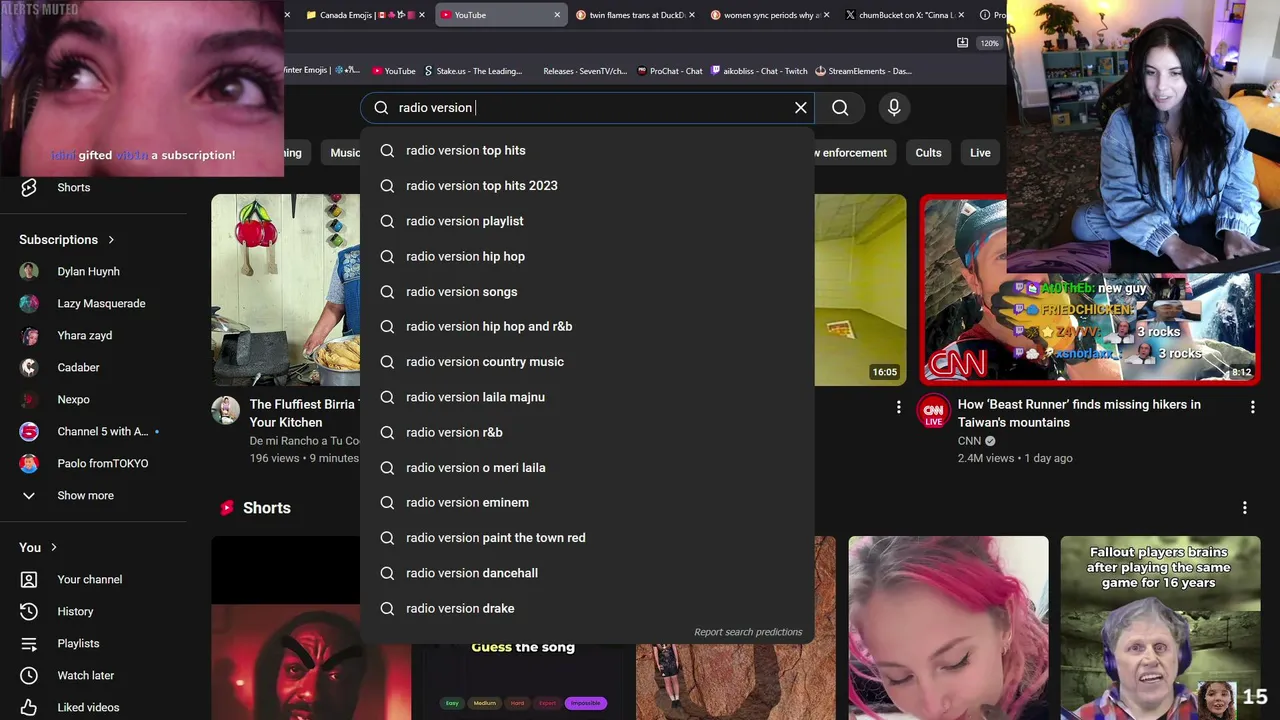Open the Stake.us bookmark
The height and width of the screenshot is (720, 1280).
point(473,71)
